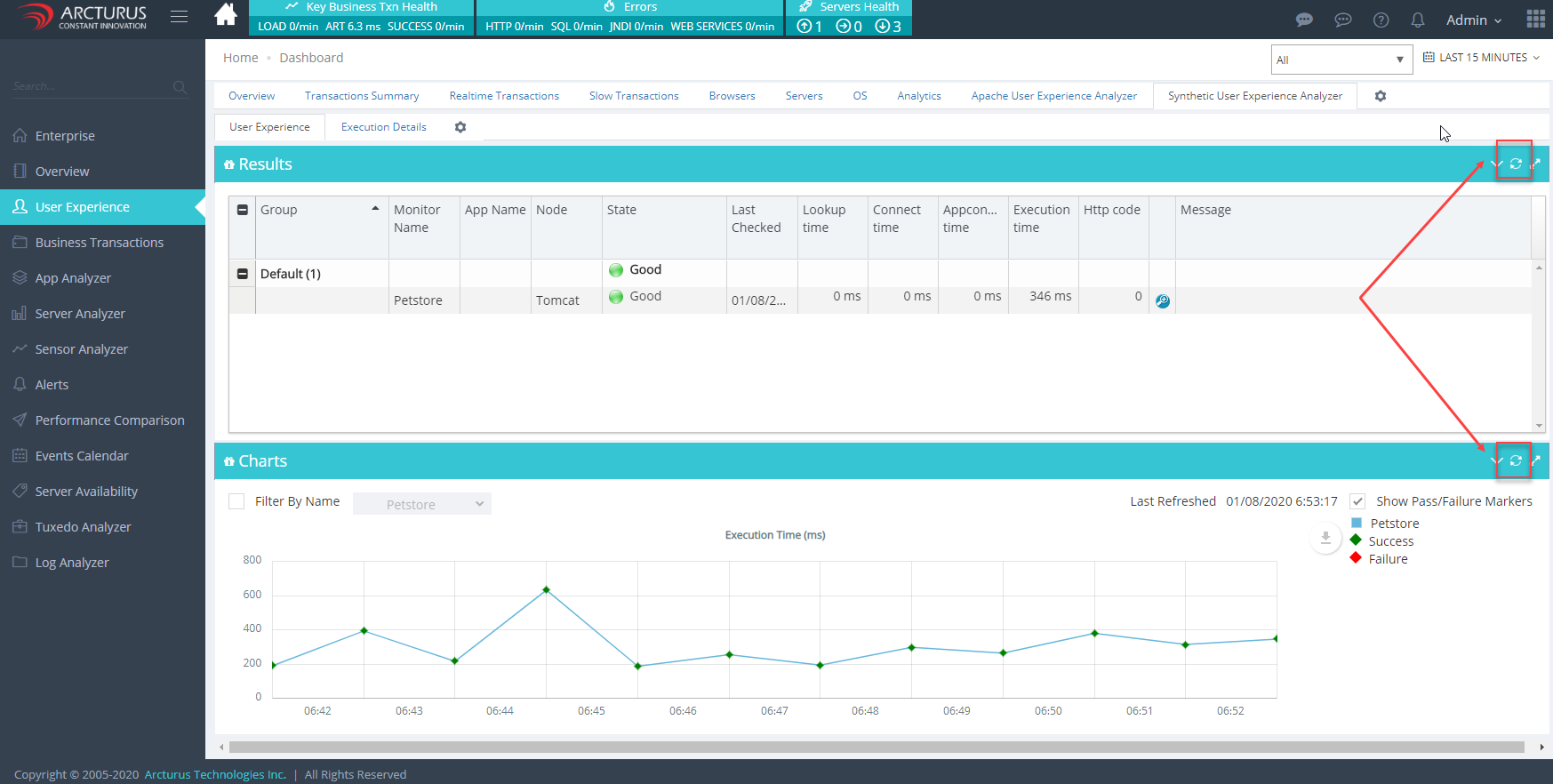Screen dimensions: 1553x784
Task: Go to Server Analyzer in sidebar
Action: 80,314
